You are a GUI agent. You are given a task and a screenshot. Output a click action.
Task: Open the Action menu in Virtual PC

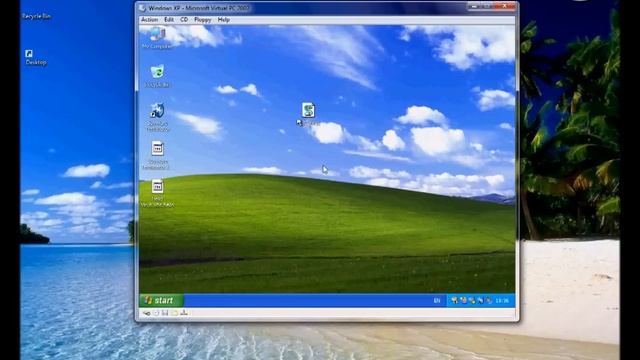[x=149, y=20]
